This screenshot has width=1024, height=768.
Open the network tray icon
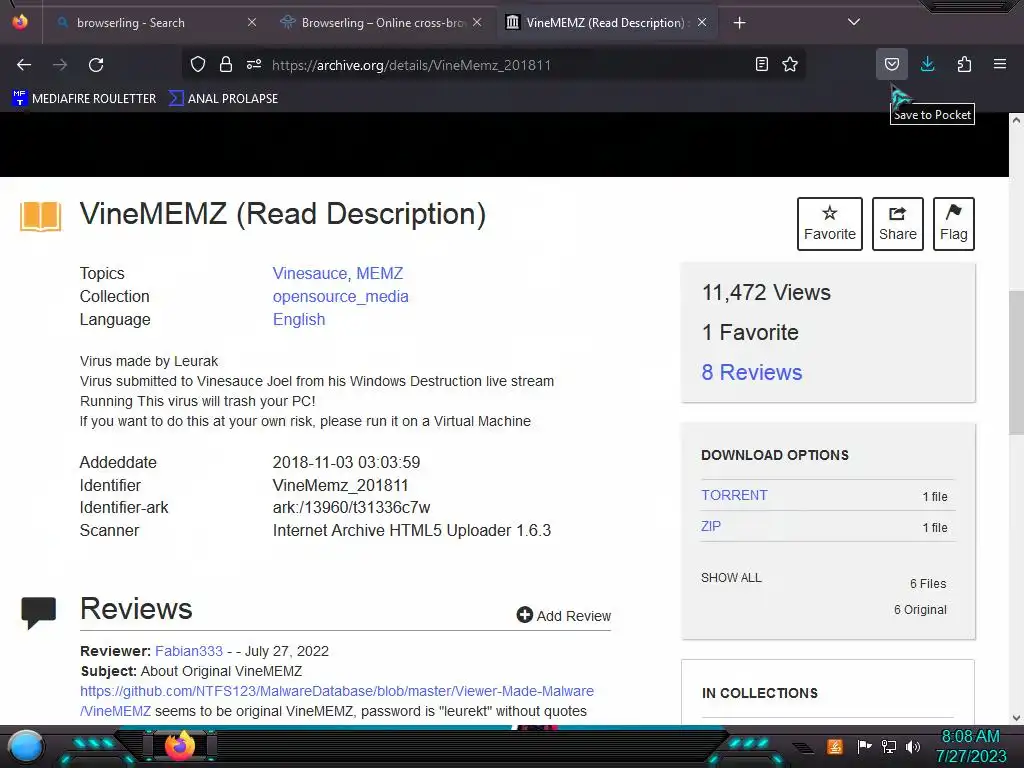coord(889,746)
